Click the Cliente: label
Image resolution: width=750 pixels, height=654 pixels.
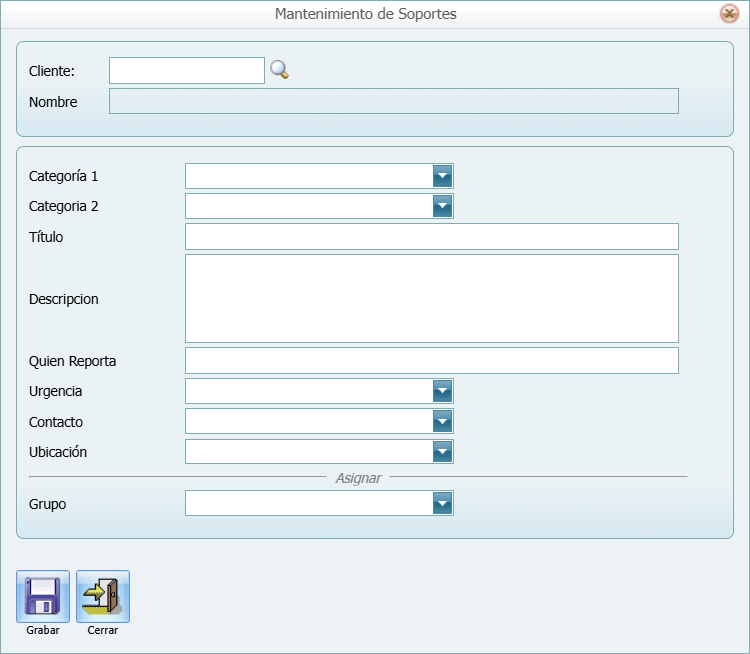point(52,71)
